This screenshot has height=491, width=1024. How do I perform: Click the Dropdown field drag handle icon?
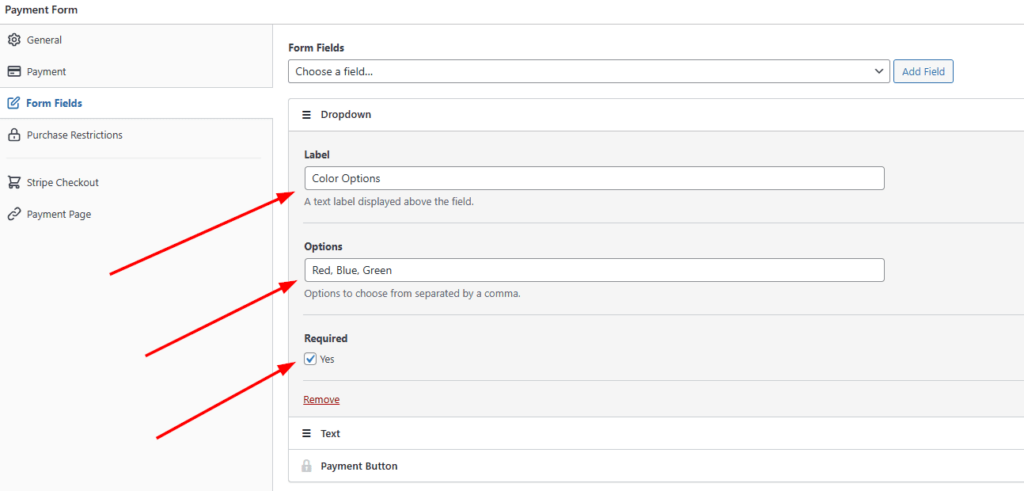coord(306,115)
